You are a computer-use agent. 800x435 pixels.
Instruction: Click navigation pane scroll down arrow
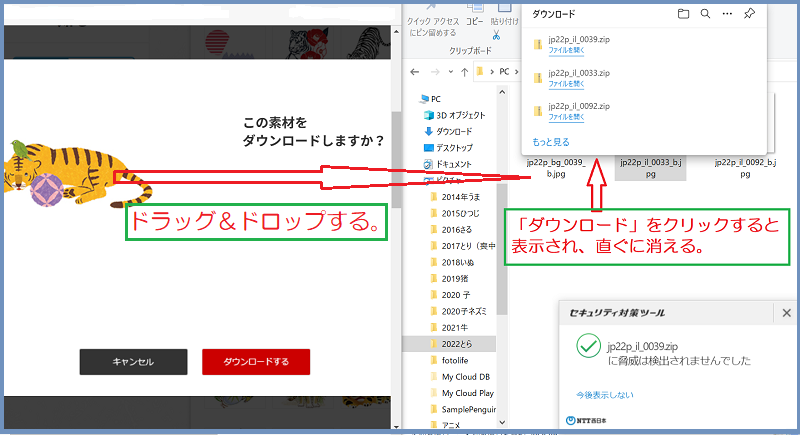(502, 422)
